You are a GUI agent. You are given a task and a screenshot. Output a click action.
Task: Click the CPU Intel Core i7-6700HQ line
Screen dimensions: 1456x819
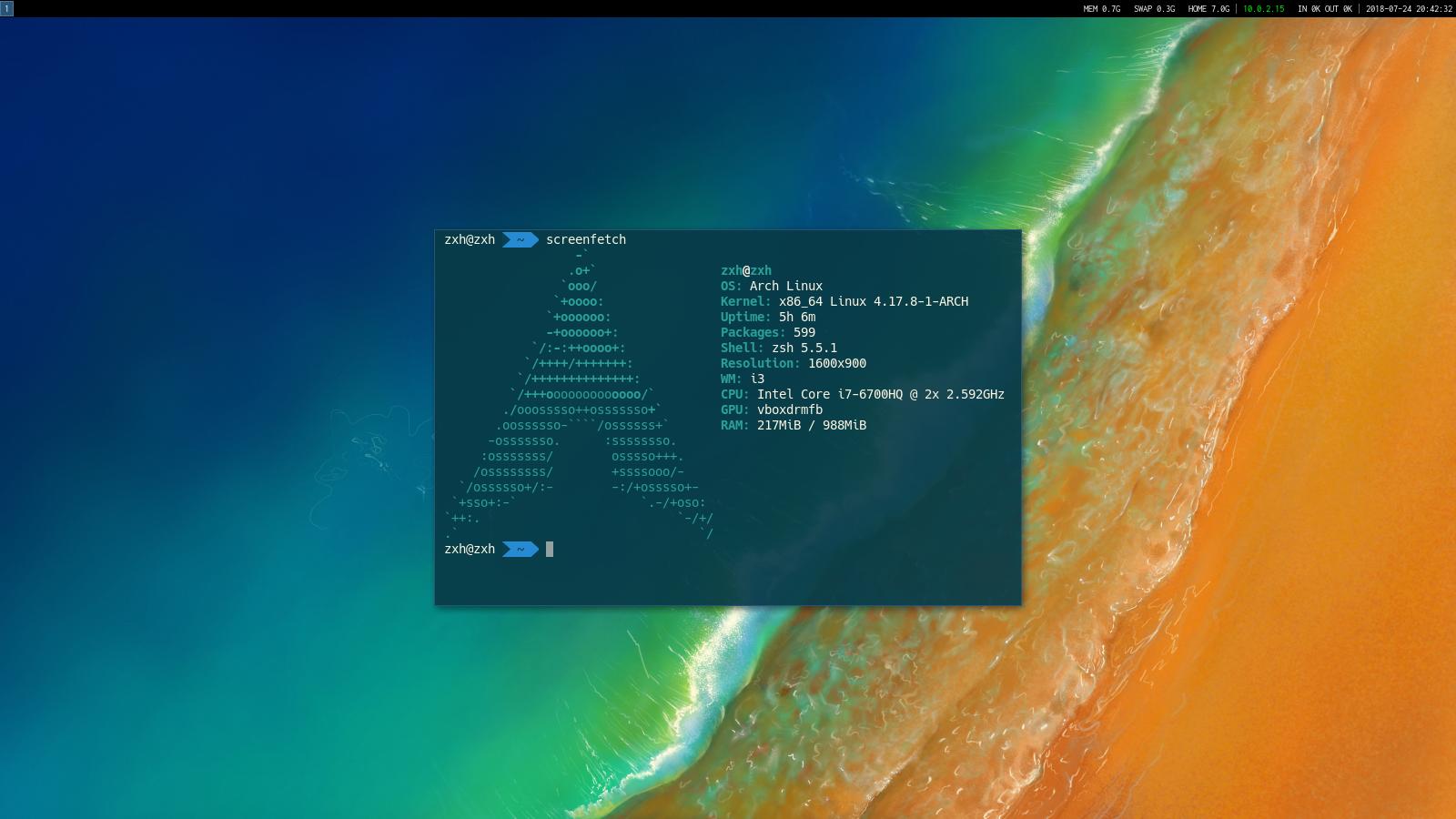click(x=863, y=394)
